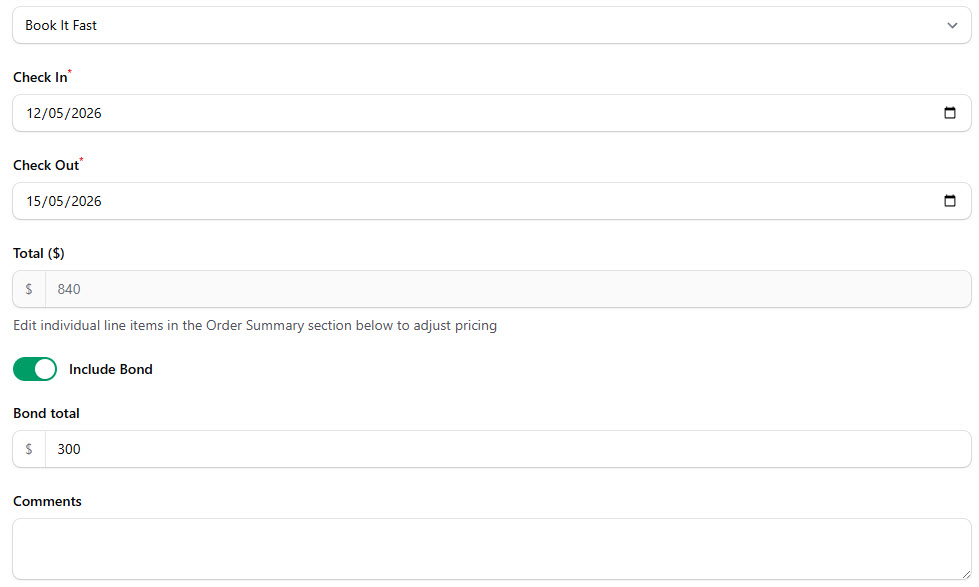Click the Check Out field label
Viewport: 979px width, 587px height.
(45, 165)
